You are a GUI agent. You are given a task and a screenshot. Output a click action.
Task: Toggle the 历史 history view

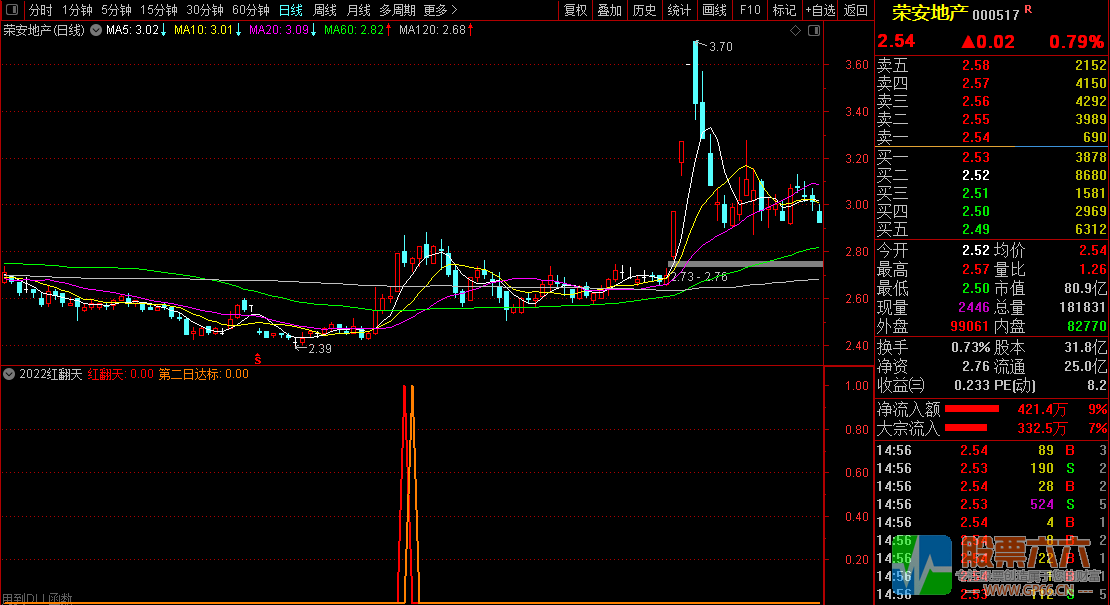pos(644,10)
